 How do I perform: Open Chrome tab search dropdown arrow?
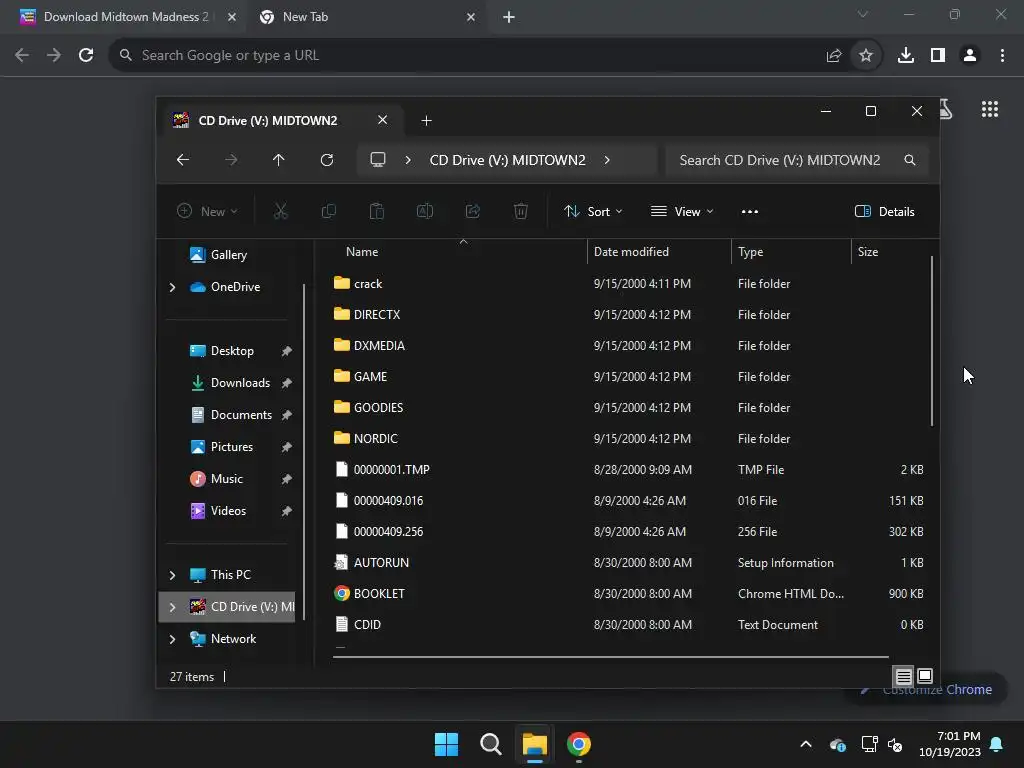(863, 14)
